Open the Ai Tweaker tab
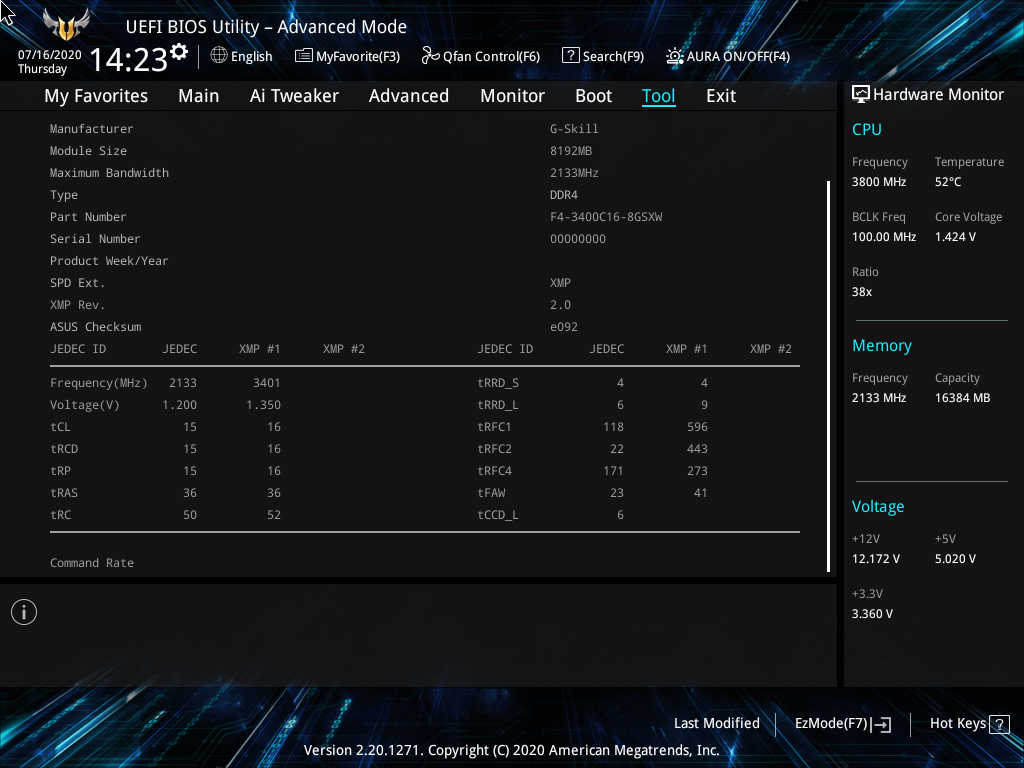 [x=294, y=96]
